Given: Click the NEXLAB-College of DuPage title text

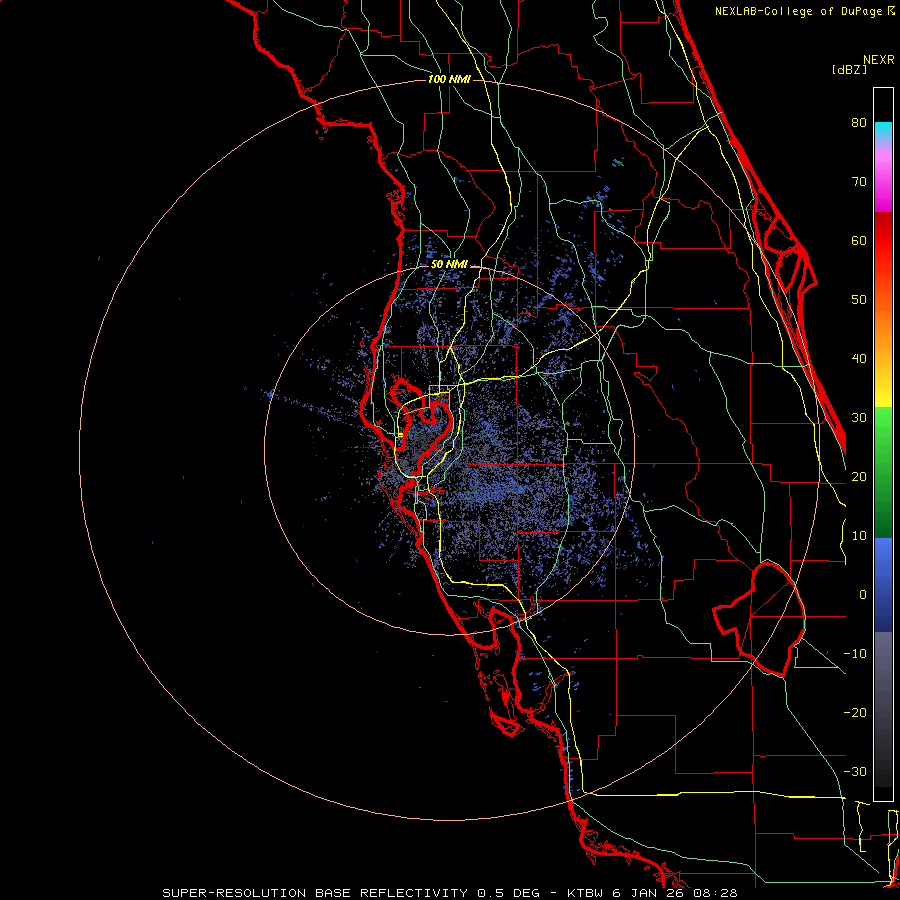Looking at the screenshot, I should coord(798,11).
